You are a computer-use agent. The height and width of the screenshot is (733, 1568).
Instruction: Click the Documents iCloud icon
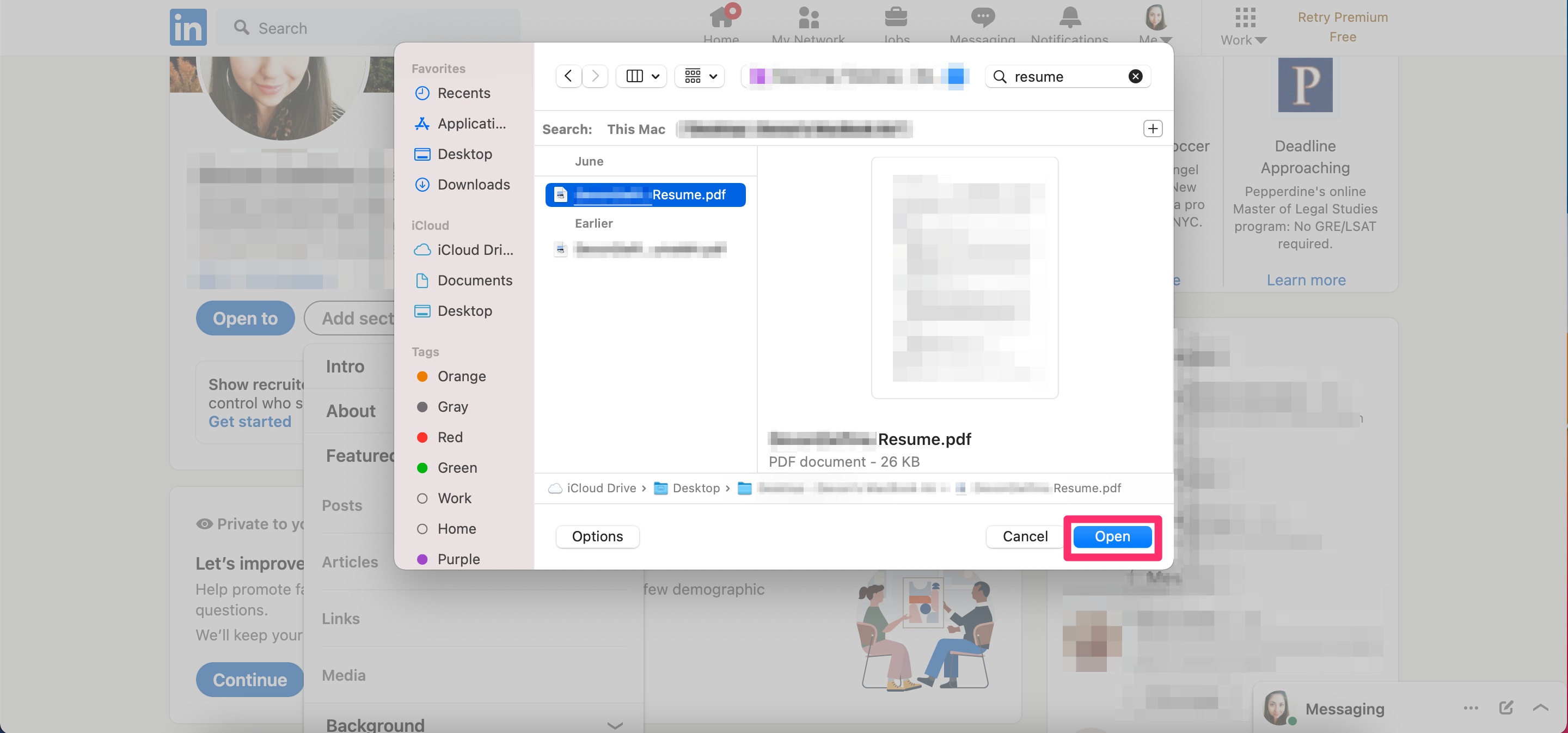(x=422, y=280)
